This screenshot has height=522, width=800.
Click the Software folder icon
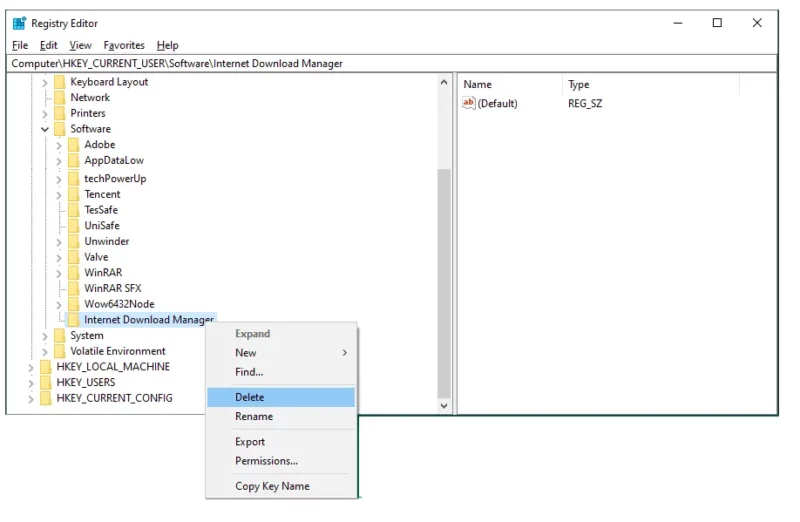(60, 129)
